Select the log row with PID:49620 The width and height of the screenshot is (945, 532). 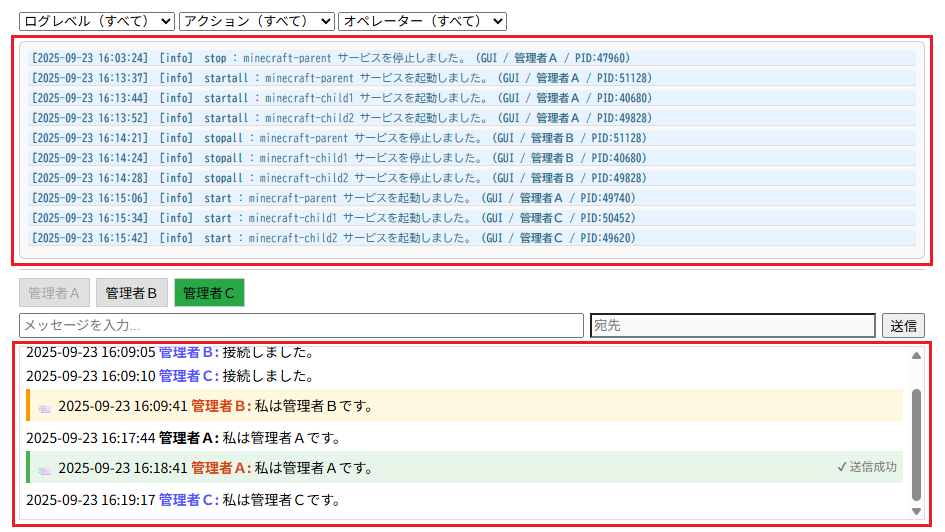(x=472, y=237)
